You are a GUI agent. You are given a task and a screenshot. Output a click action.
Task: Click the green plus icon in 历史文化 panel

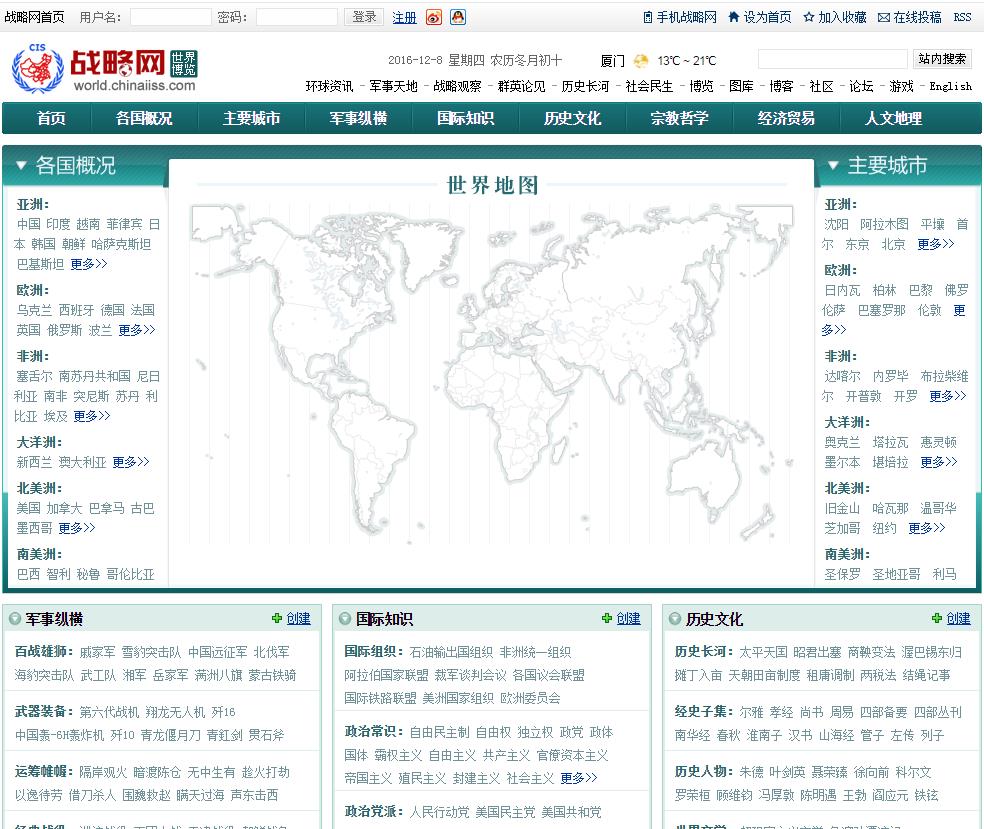937,618
